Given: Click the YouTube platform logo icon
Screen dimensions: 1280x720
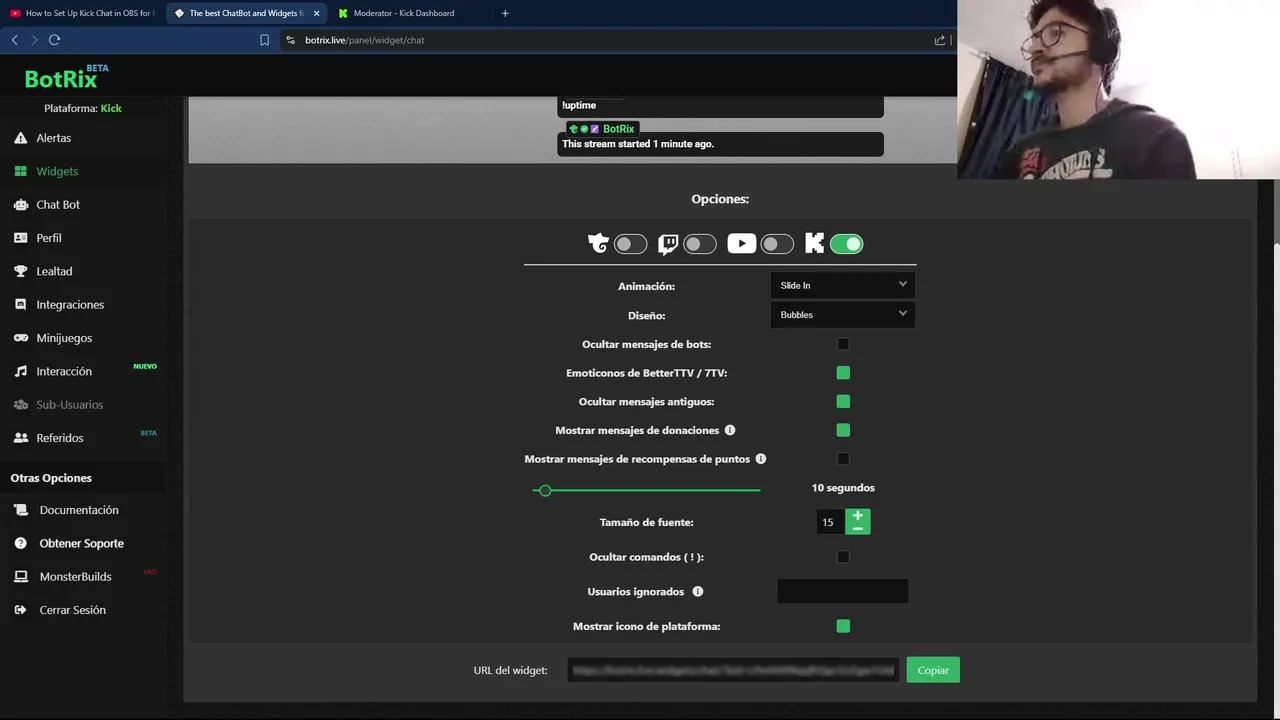Looking at the screenshot, I should 741,243.
